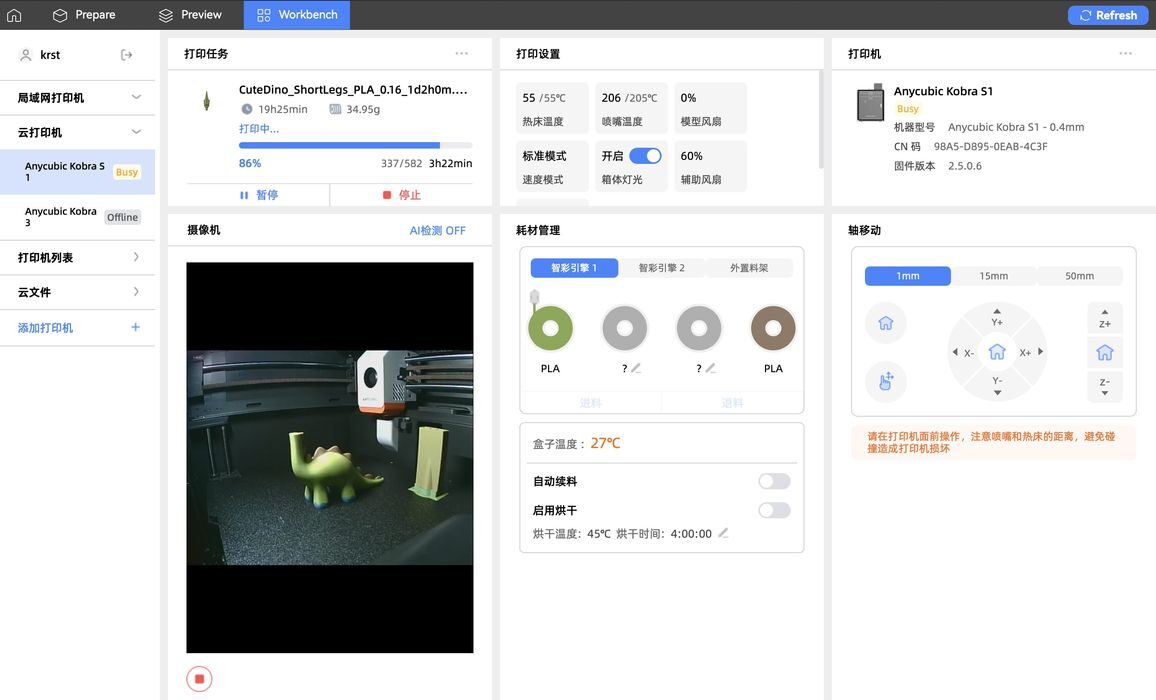1156x700 pixels.
Task: Pause the print with 暂停 button
Action: pyautogui.click(x=258, y=195)
